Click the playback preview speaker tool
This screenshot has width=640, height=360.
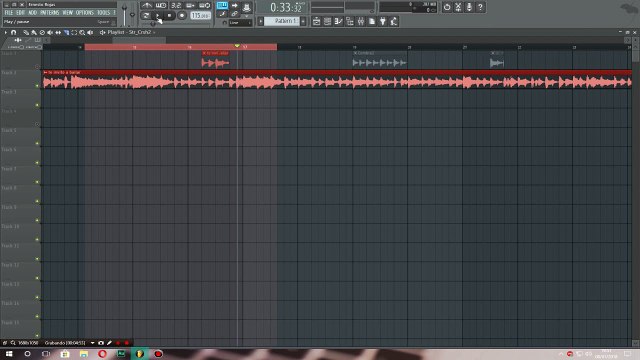[x=90, y=32]
